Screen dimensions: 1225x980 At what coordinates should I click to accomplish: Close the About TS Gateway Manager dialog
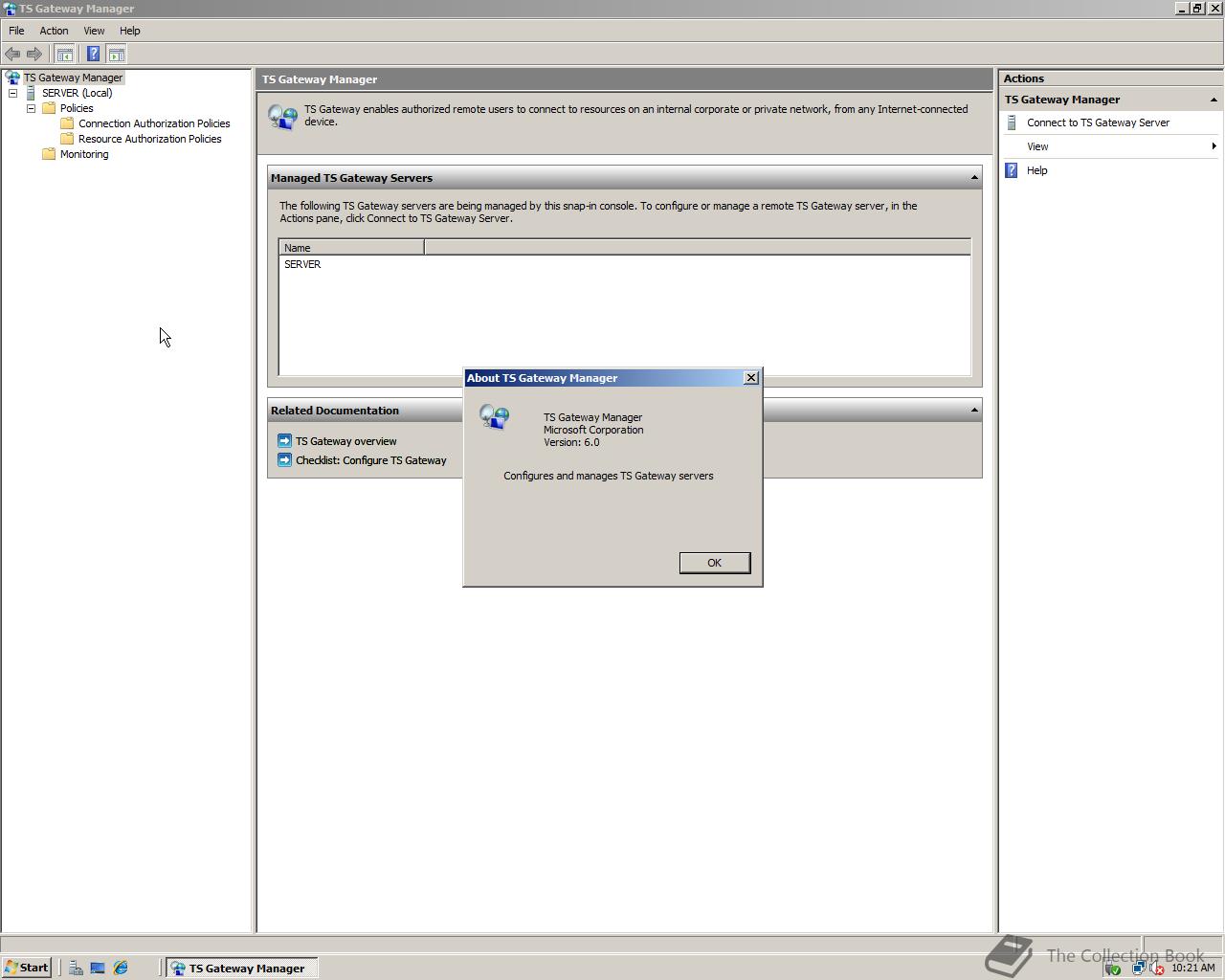751,378
